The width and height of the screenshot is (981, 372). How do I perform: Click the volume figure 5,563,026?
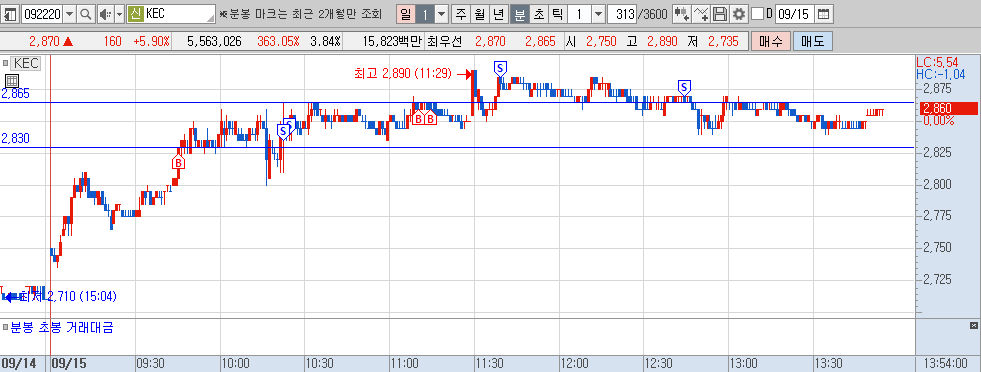coord(215,41)
